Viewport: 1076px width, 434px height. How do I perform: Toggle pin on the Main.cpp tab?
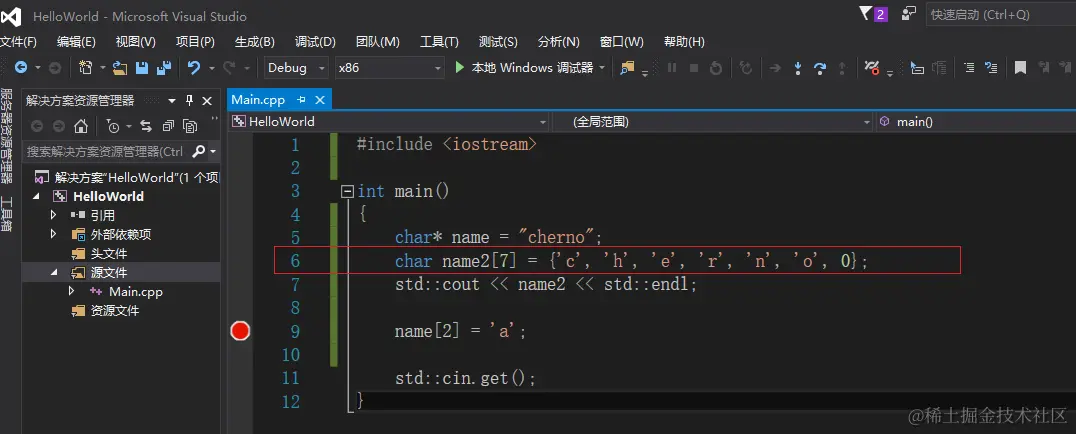click(x=301, y=100)
